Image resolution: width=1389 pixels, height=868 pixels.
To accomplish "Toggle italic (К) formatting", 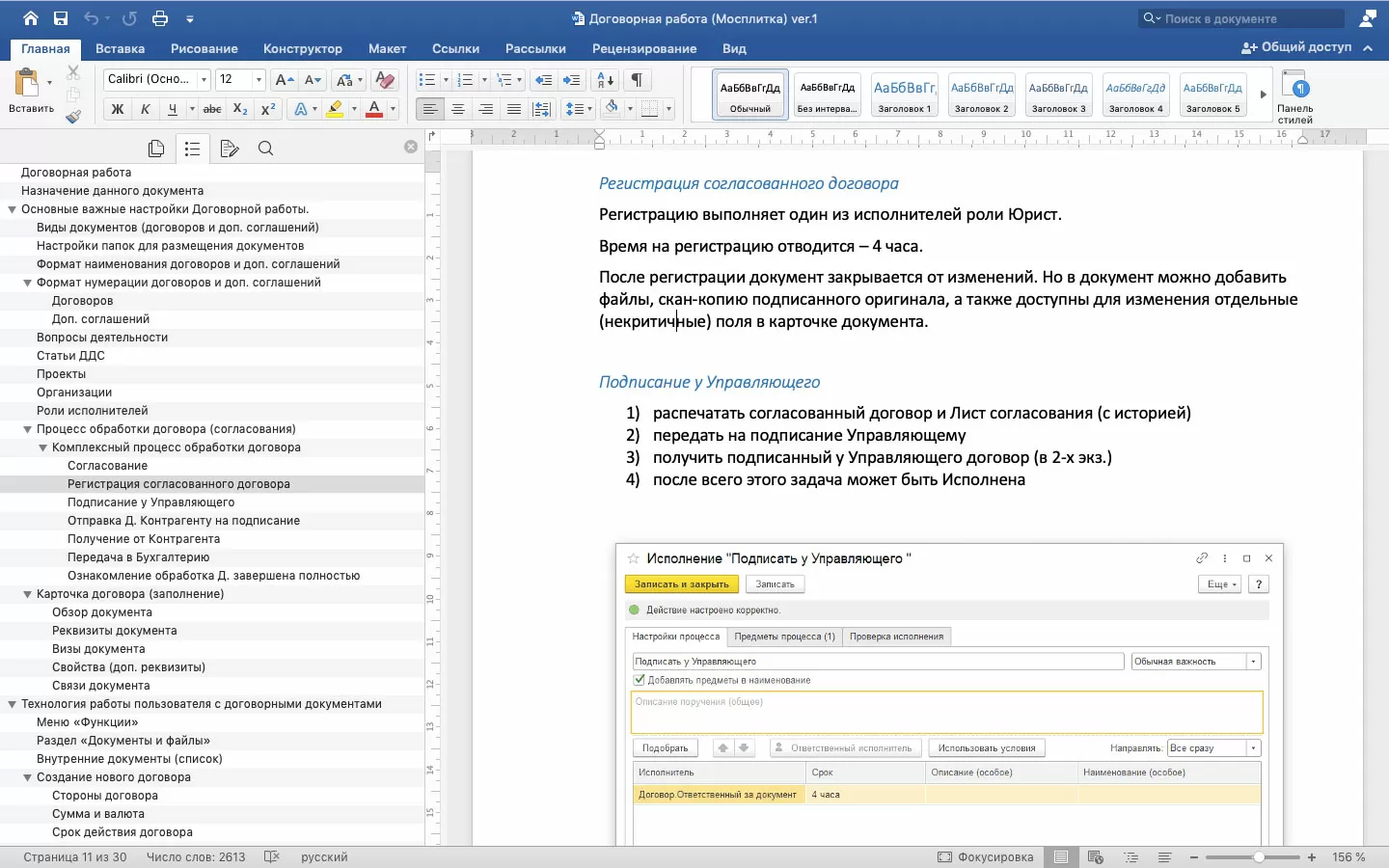I will pos(146,109).
